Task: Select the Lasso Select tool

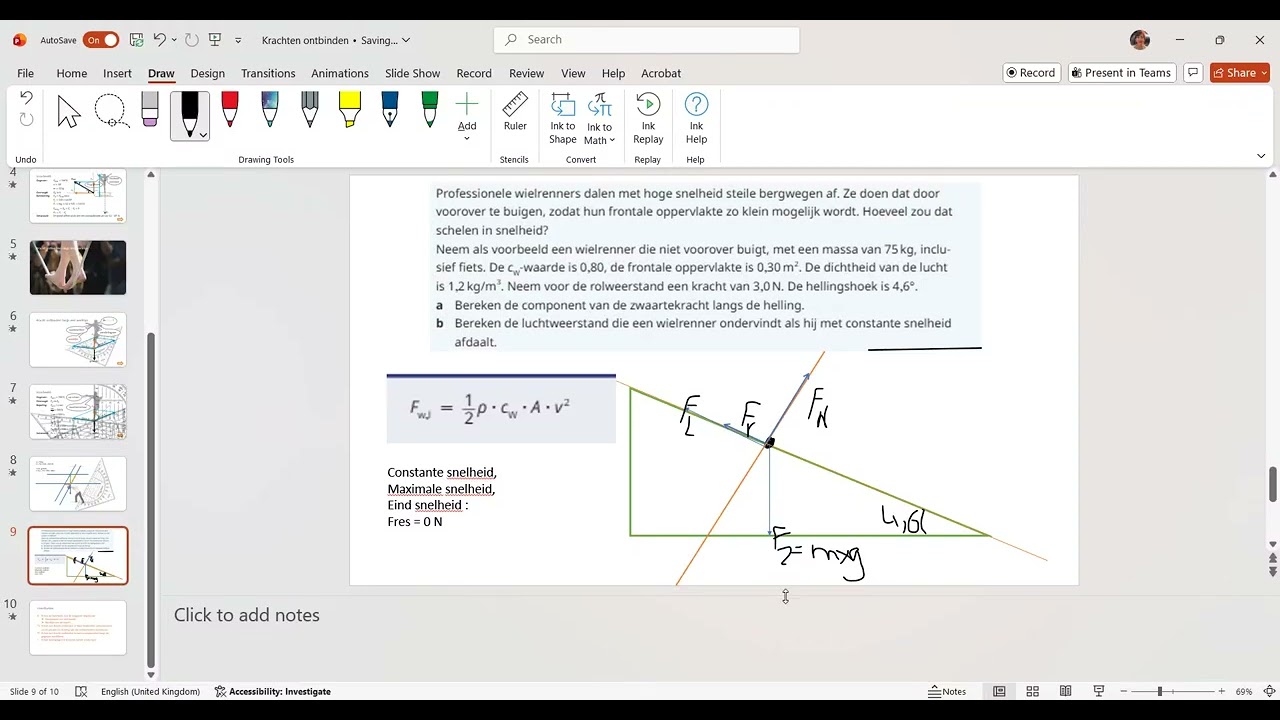Action: pos(110,112)
